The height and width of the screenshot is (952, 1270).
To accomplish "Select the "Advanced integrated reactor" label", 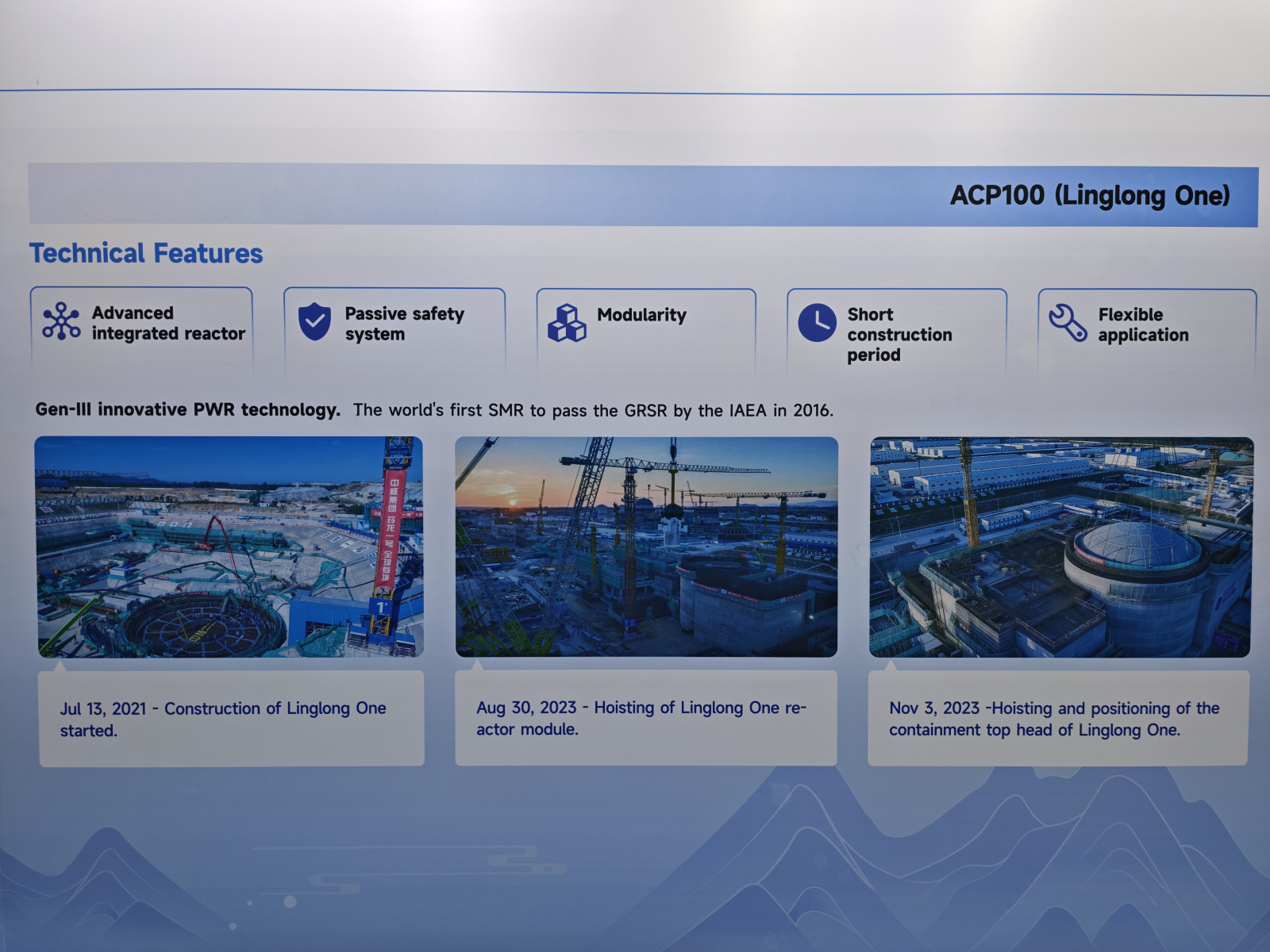I will (x=167, y=324).
